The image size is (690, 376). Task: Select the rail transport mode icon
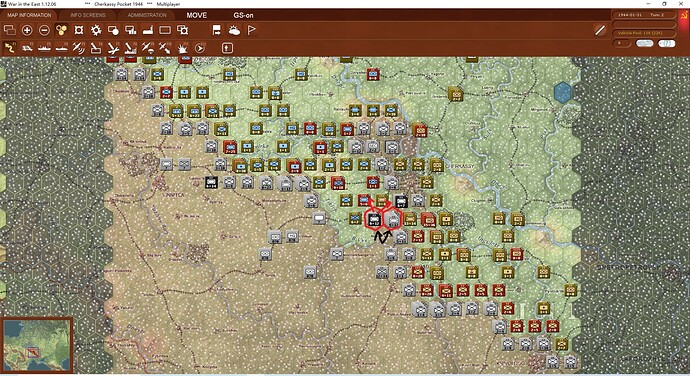(27, 48)
